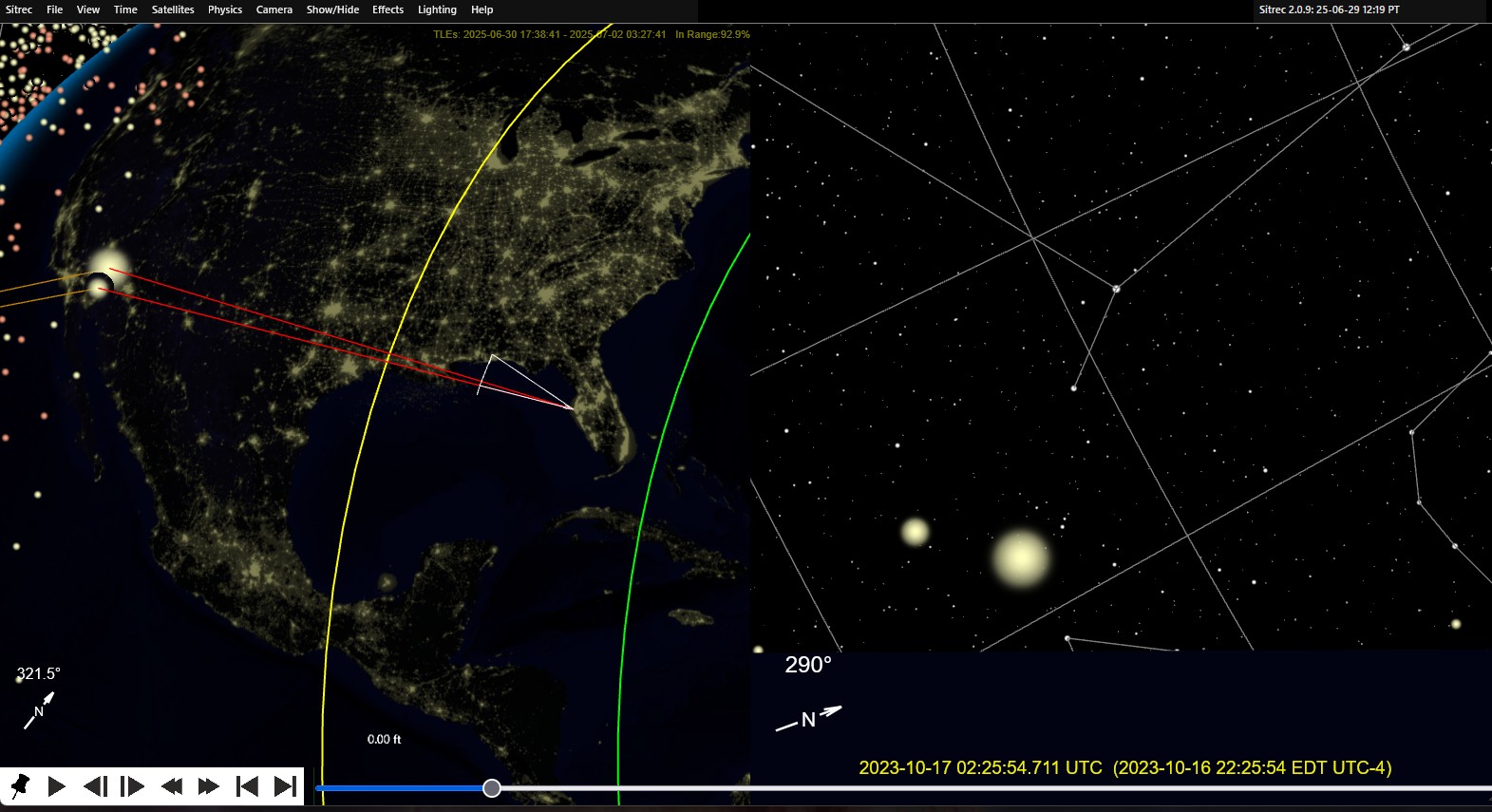Click the timeline slider handle

492,788
